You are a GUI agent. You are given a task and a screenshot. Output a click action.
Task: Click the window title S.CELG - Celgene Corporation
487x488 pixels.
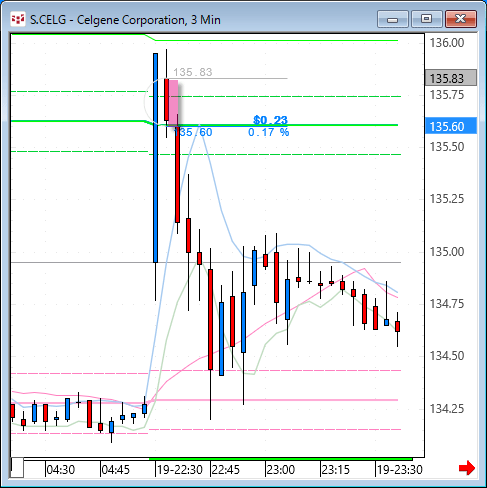point(125,20)
